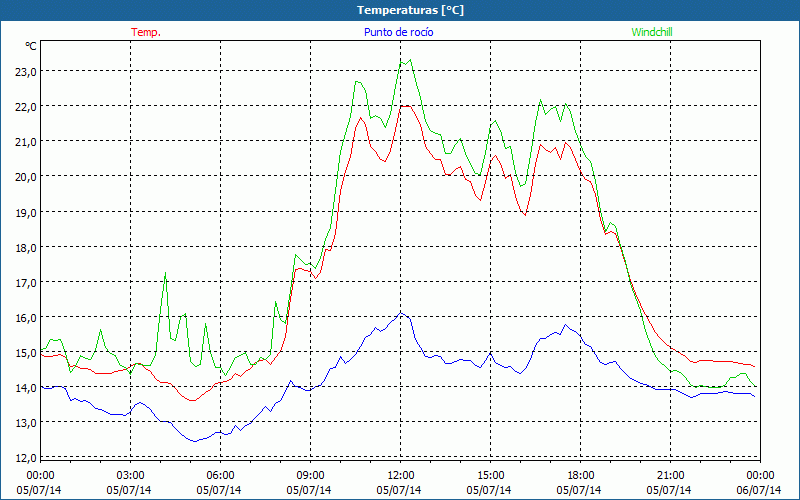Viewport: 800px width, 500px height.
Task: Click the 03:00 time axis label
Action: coord(130,475)
